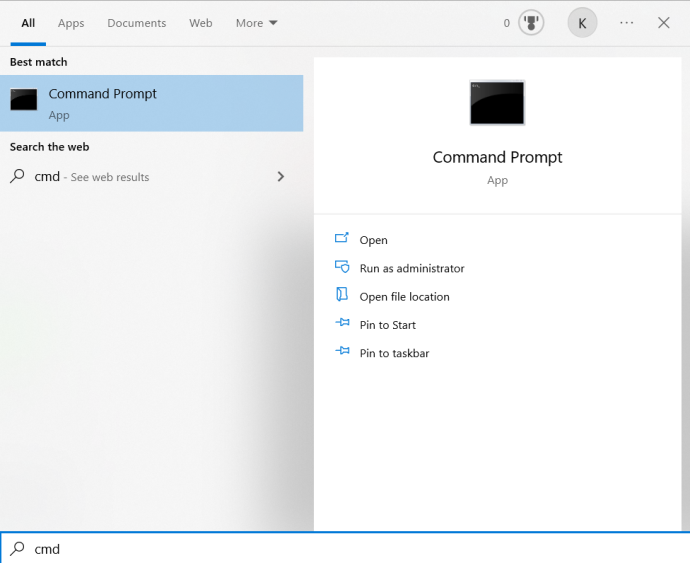Switch to the Web tab
Screen dimensions: 690x563
[x=201, y=23]
